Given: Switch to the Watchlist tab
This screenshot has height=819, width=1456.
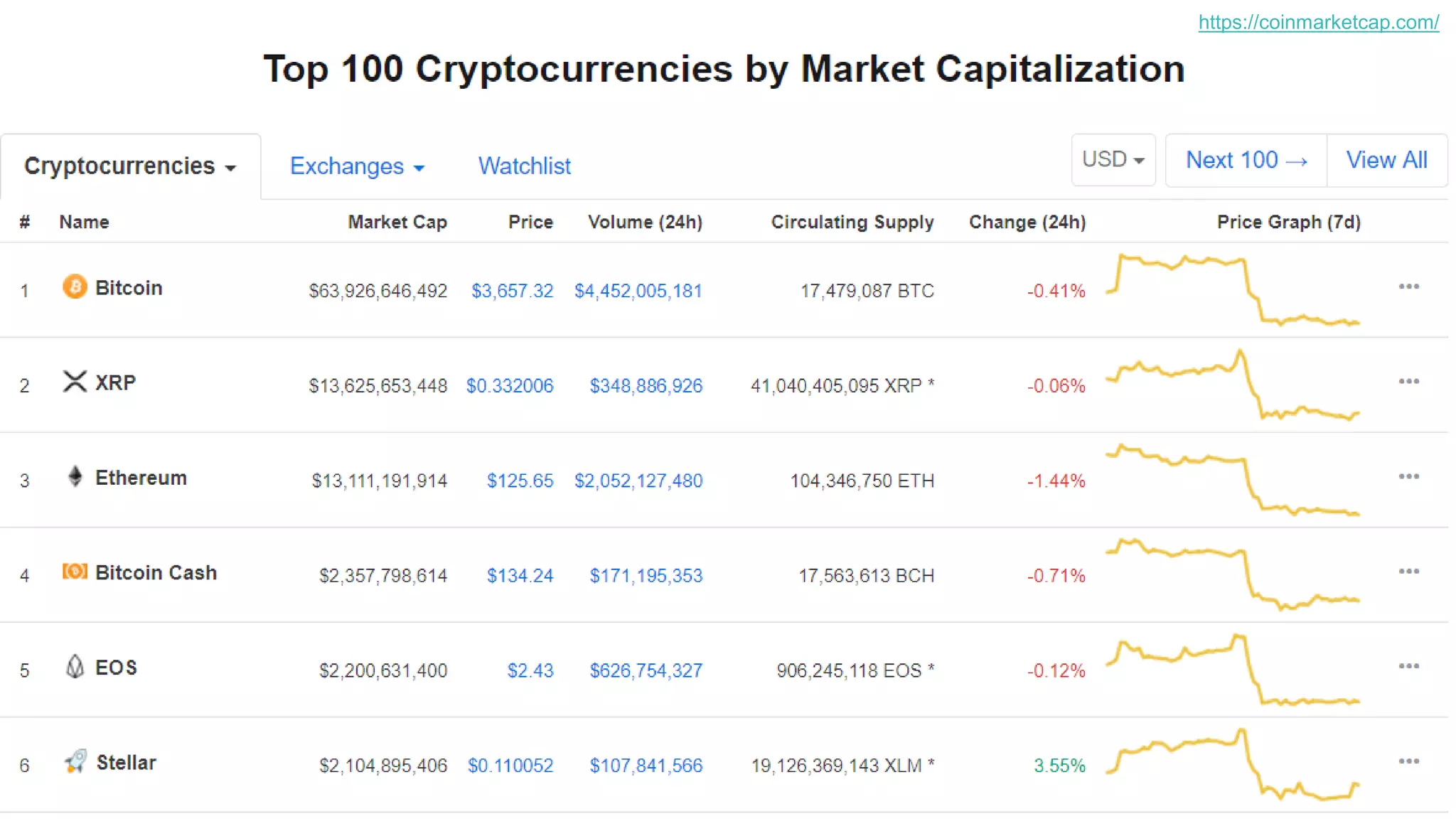Looking at the screenshot, I should click(524, 166).
